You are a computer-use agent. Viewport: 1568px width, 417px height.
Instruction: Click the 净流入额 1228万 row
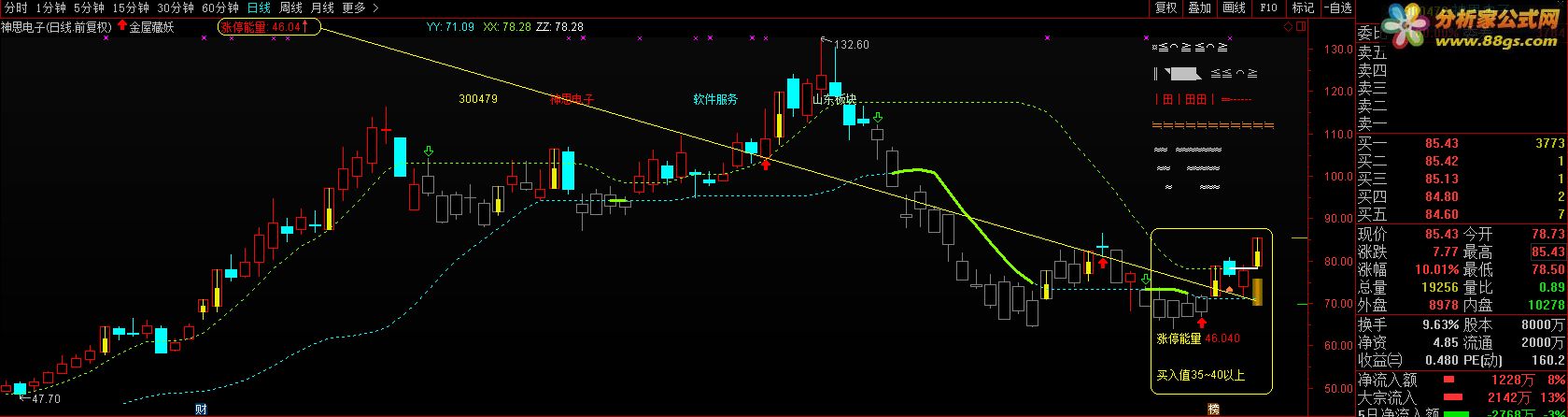pos(1461,380)
